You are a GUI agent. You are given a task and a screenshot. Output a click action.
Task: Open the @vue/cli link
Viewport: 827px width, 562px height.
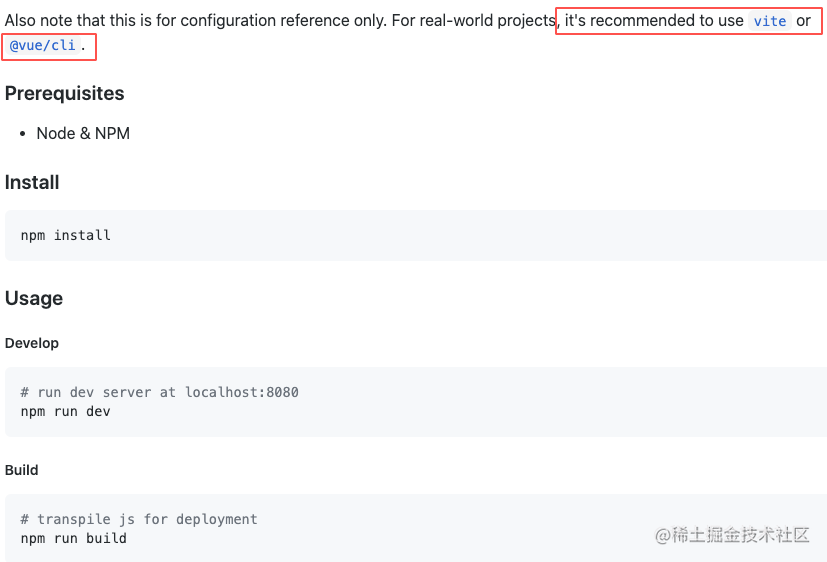coord(43,46)
